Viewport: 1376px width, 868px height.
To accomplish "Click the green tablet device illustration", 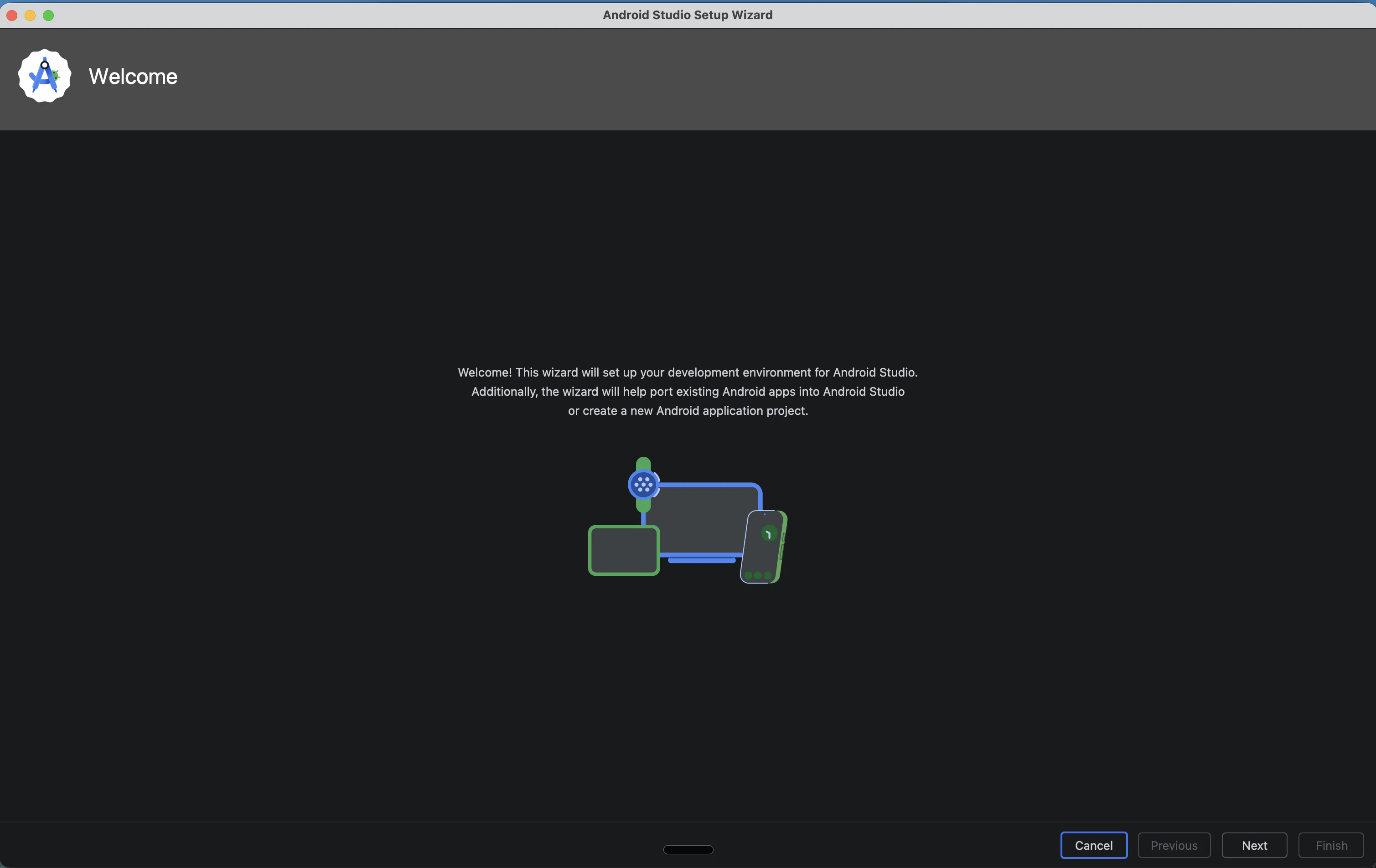I will point(623,550).
